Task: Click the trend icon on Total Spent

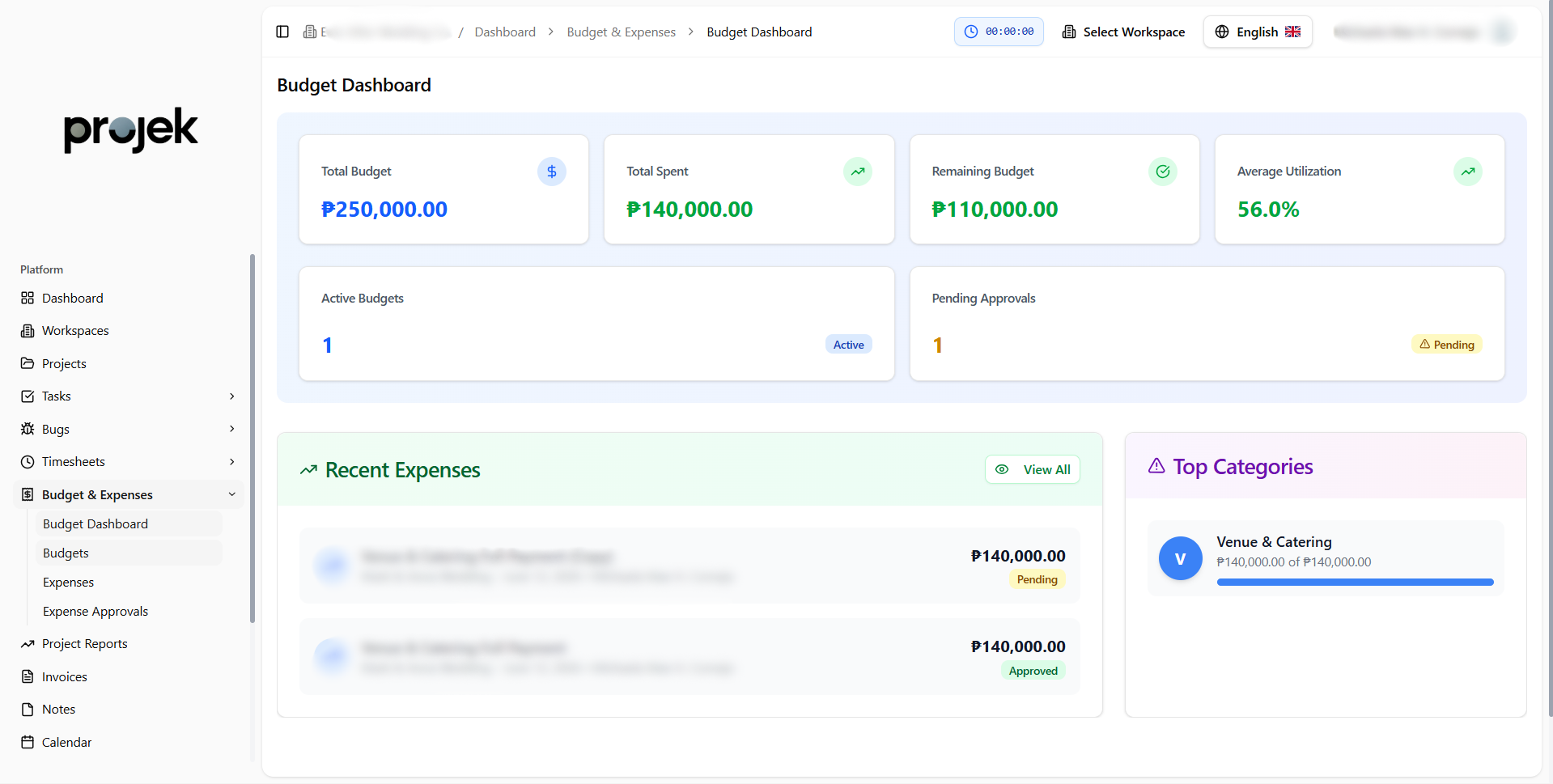Action: pyautogui.click(x=857, y=172)
